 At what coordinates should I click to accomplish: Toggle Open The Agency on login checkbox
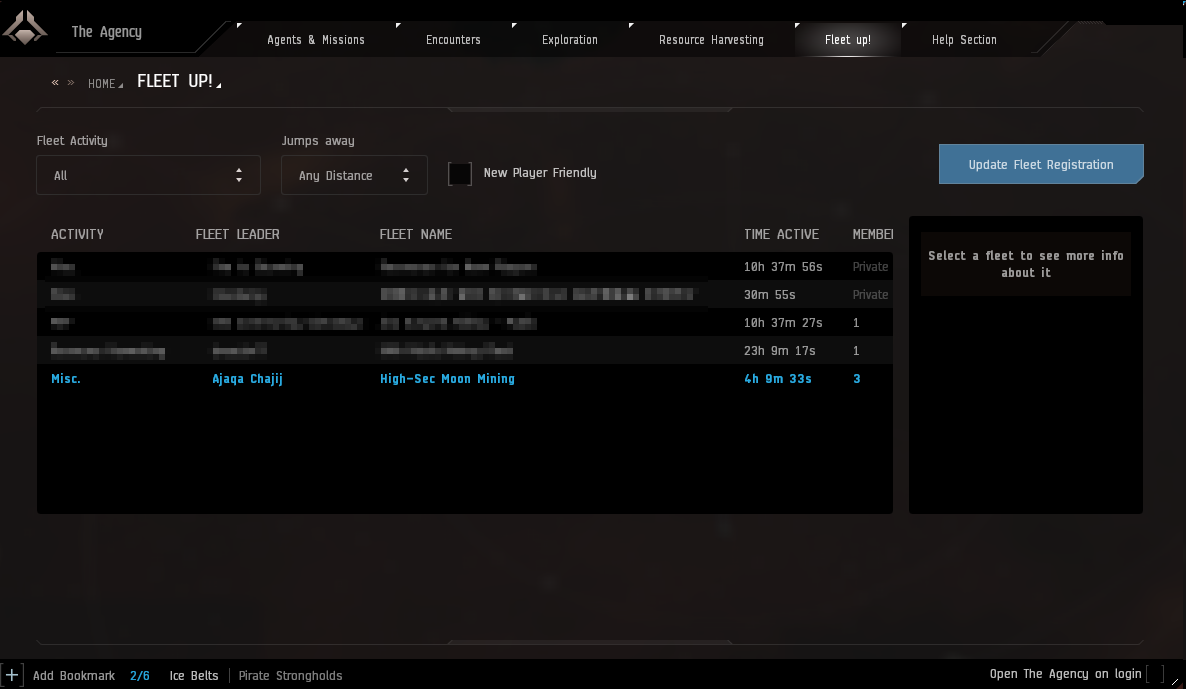tap(1155, 674)
